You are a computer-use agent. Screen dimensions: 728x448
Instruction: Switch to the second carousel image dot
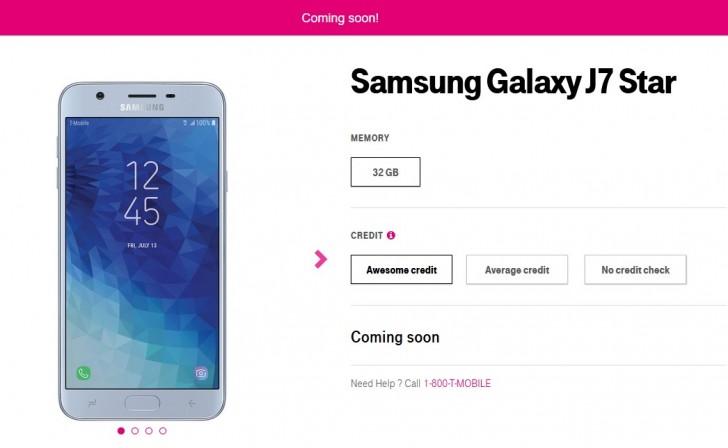point(135,431)
